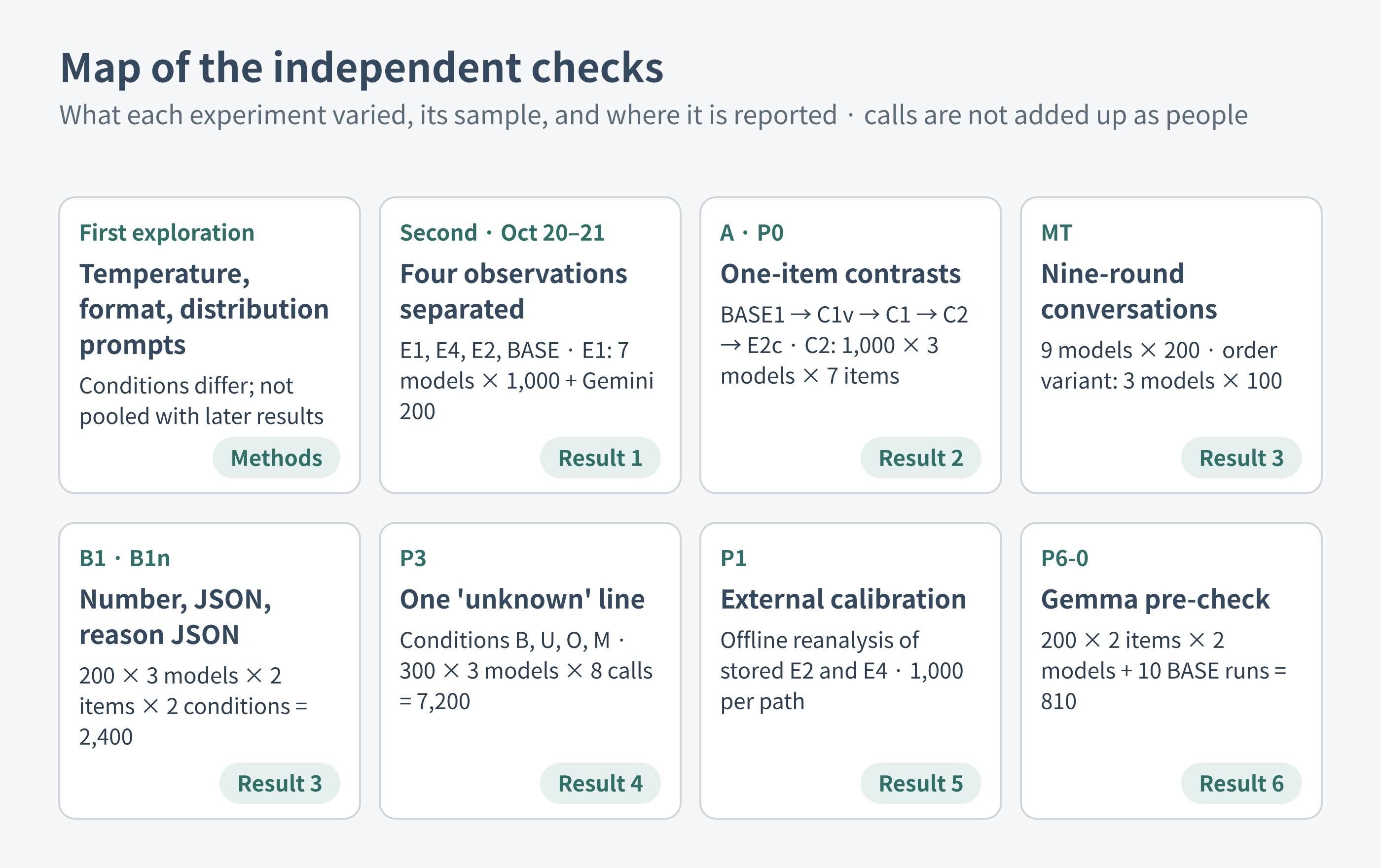Click the 'P3' label

[413, 558]
